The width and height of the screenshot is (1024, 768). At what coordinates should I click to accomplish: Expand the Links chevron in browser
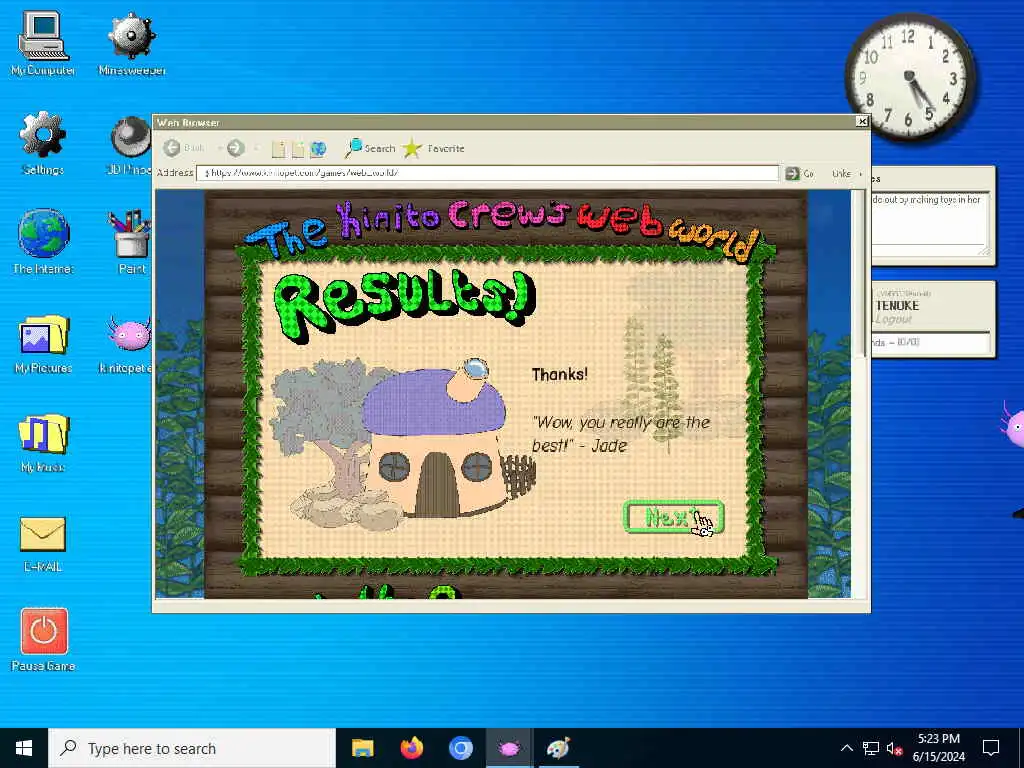click(861, 174)
